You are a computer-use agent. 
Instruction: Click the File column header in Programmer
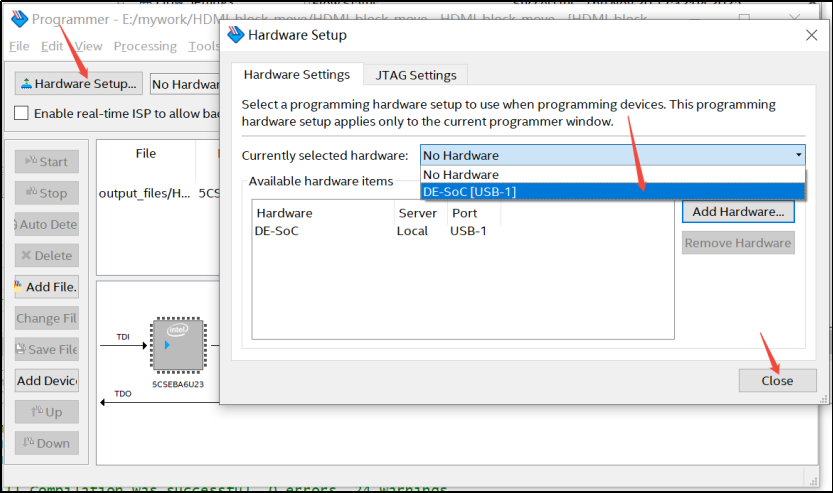tap(146, 154)
